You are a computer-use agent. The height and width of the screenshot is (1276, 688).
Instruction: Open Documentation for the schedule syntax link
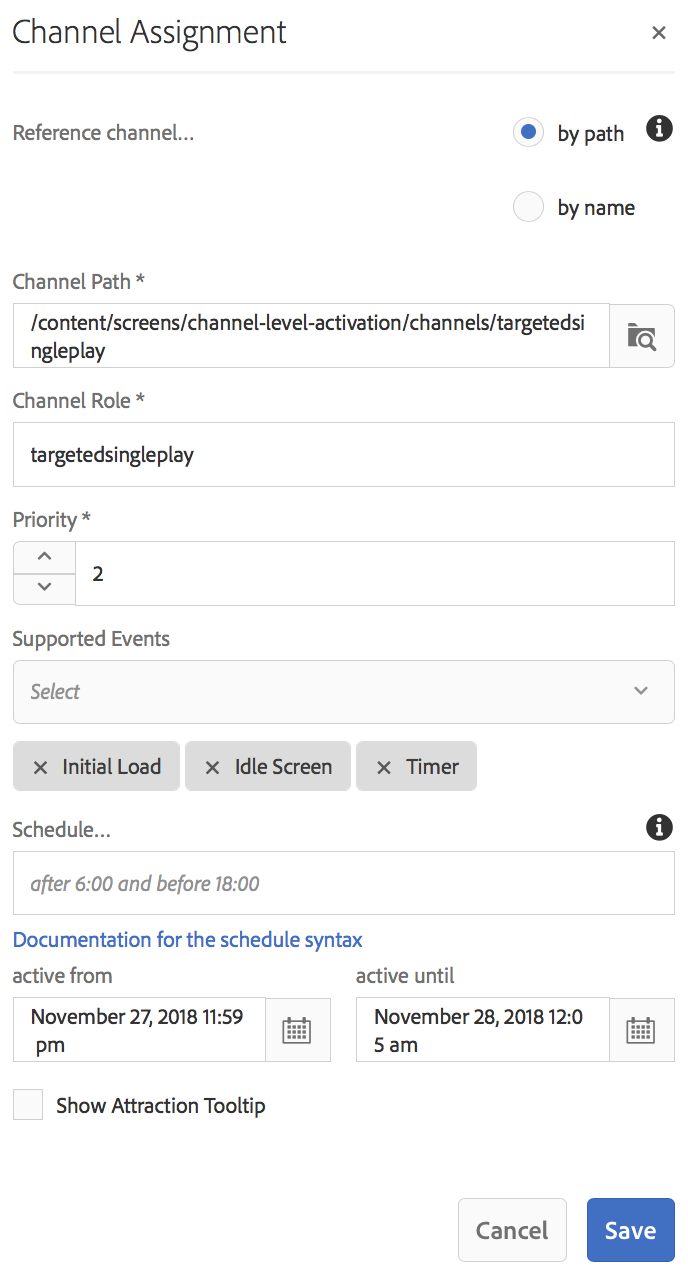(x=187, y=940)
